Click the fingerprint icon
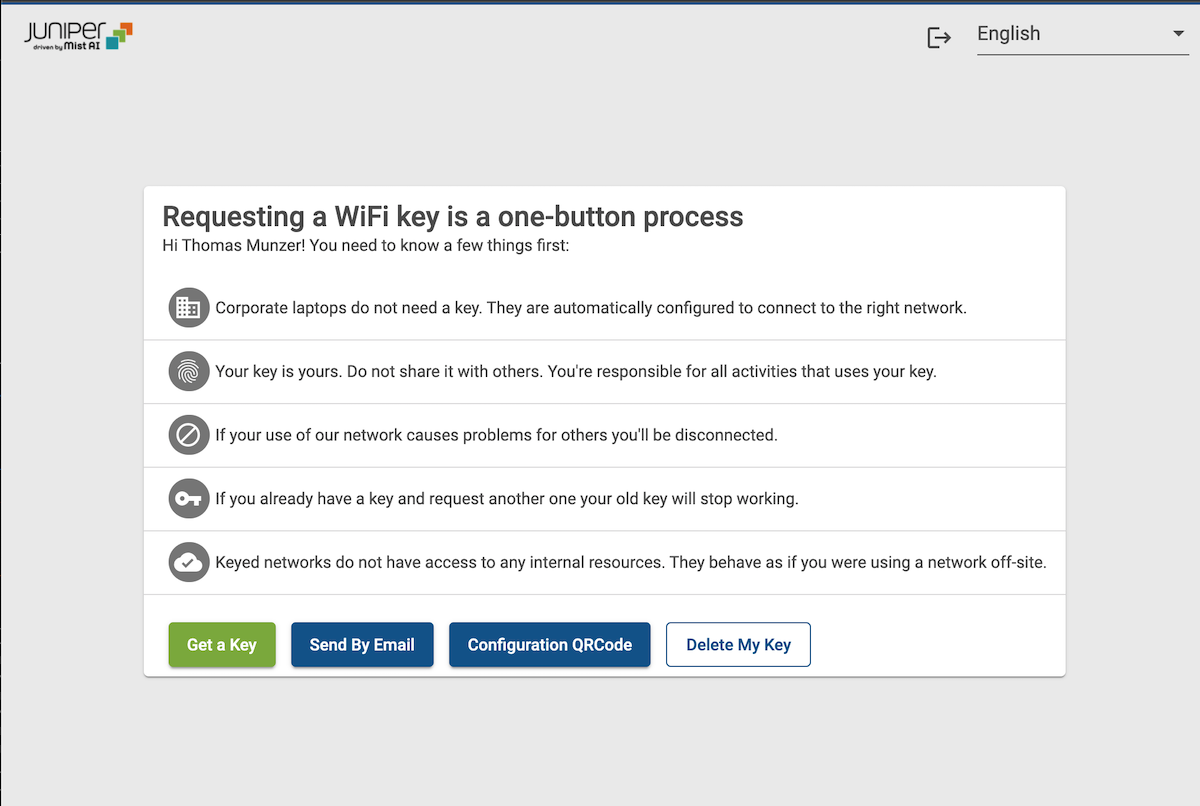This screenshot has height=806, width=1200. 188,372
